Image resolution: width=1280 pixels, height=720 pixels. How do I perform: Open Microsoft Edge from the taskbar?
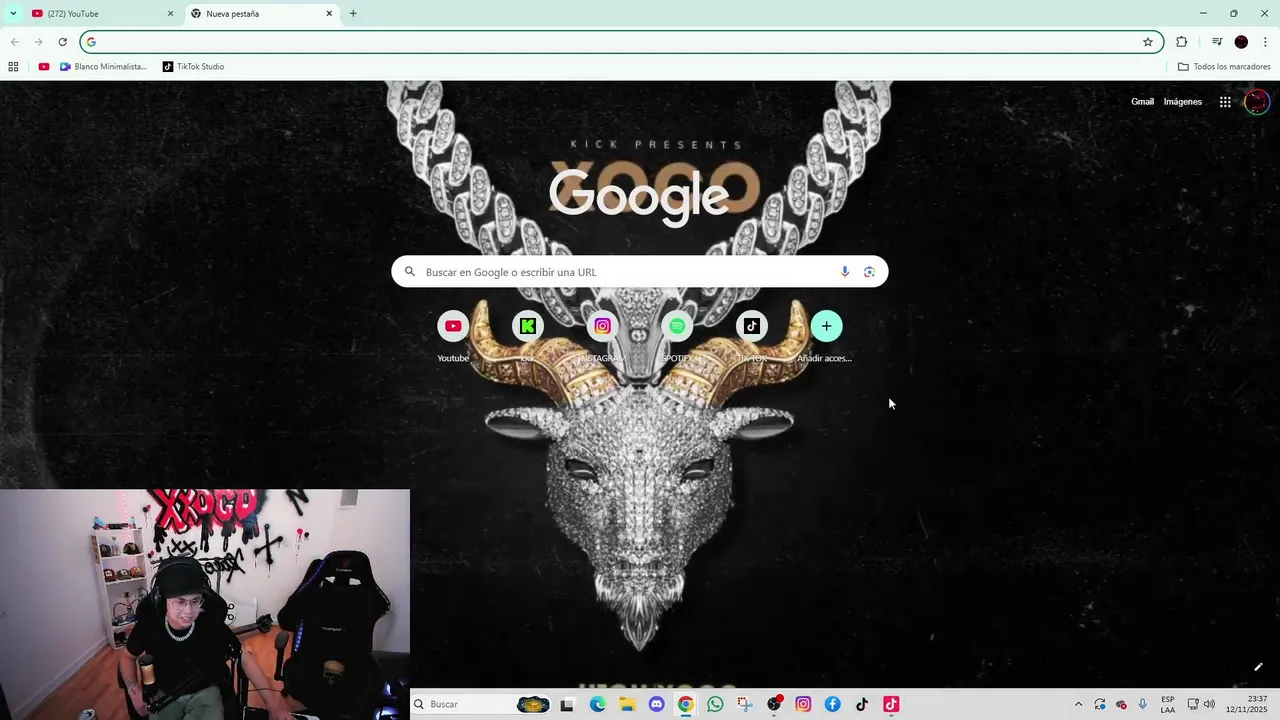(598, 704)
